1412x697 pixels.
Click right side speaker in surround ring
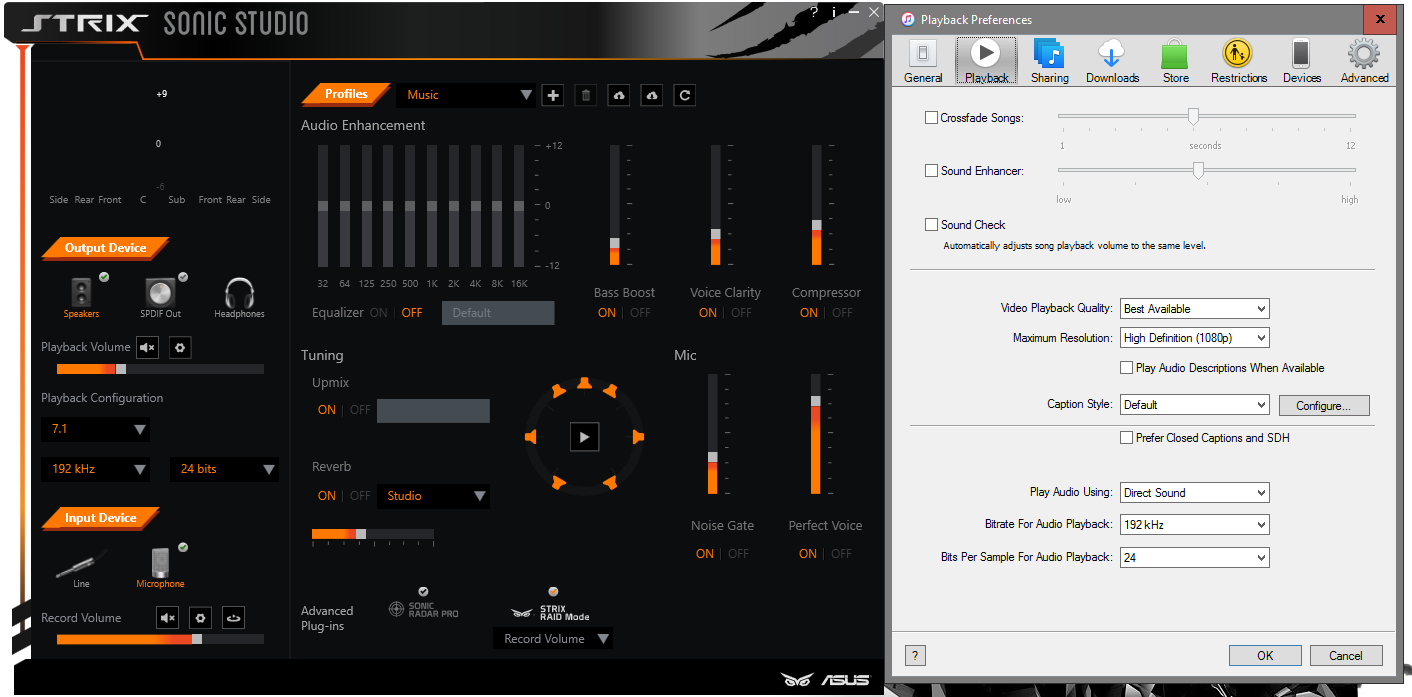coord(638,437)
